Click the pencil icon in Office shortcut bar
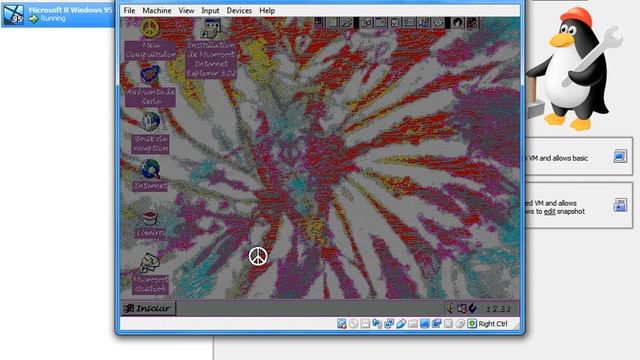The height and width of the screenshot is (360, 640). [347, 23]
